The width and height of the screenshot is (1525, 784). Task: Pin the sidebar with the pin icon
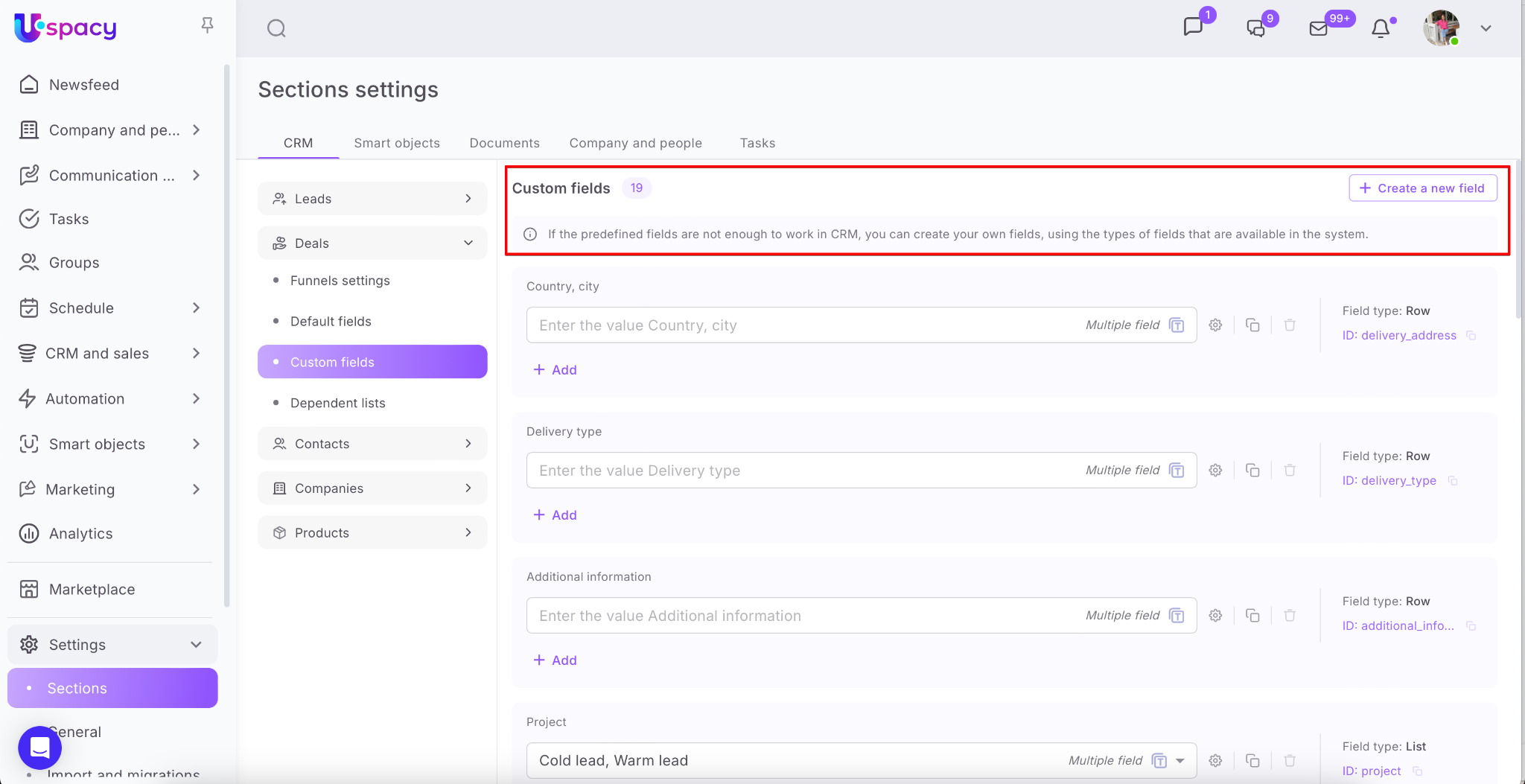point(207,26)
